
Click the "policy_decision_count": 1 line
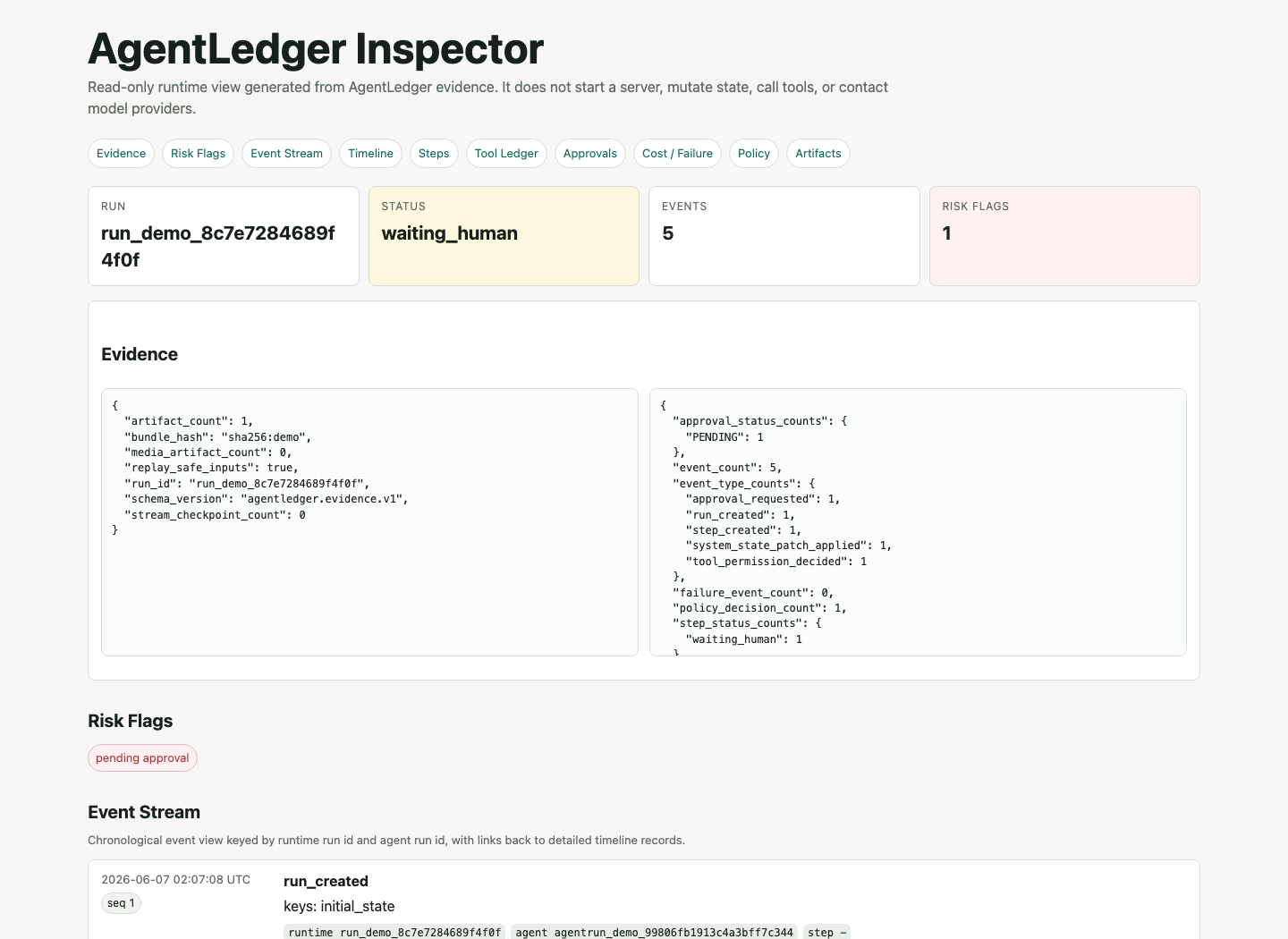point(759,608)
